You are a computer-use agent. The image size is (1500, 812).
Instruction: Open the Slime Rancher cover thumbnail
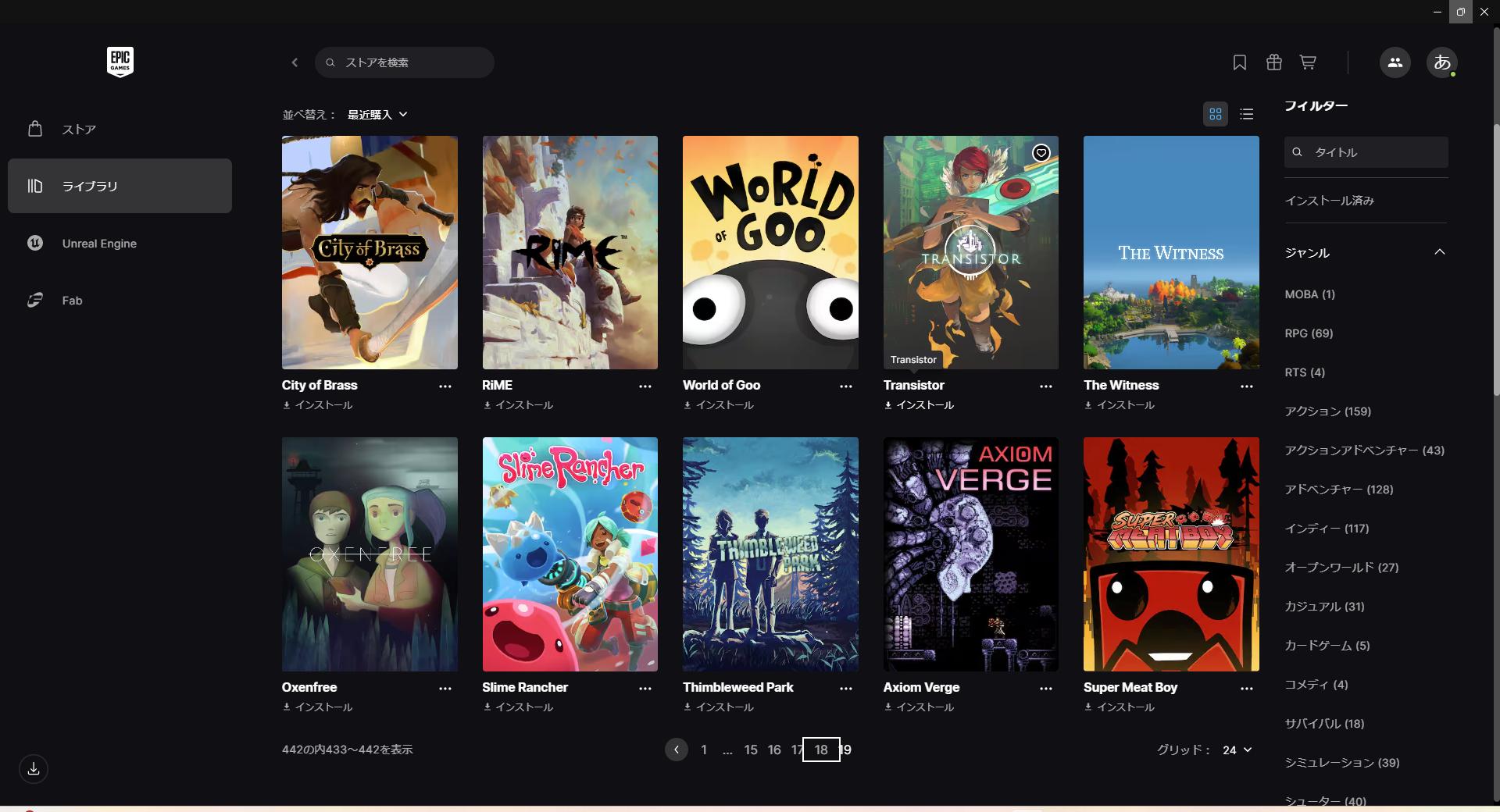coord(570,554)
